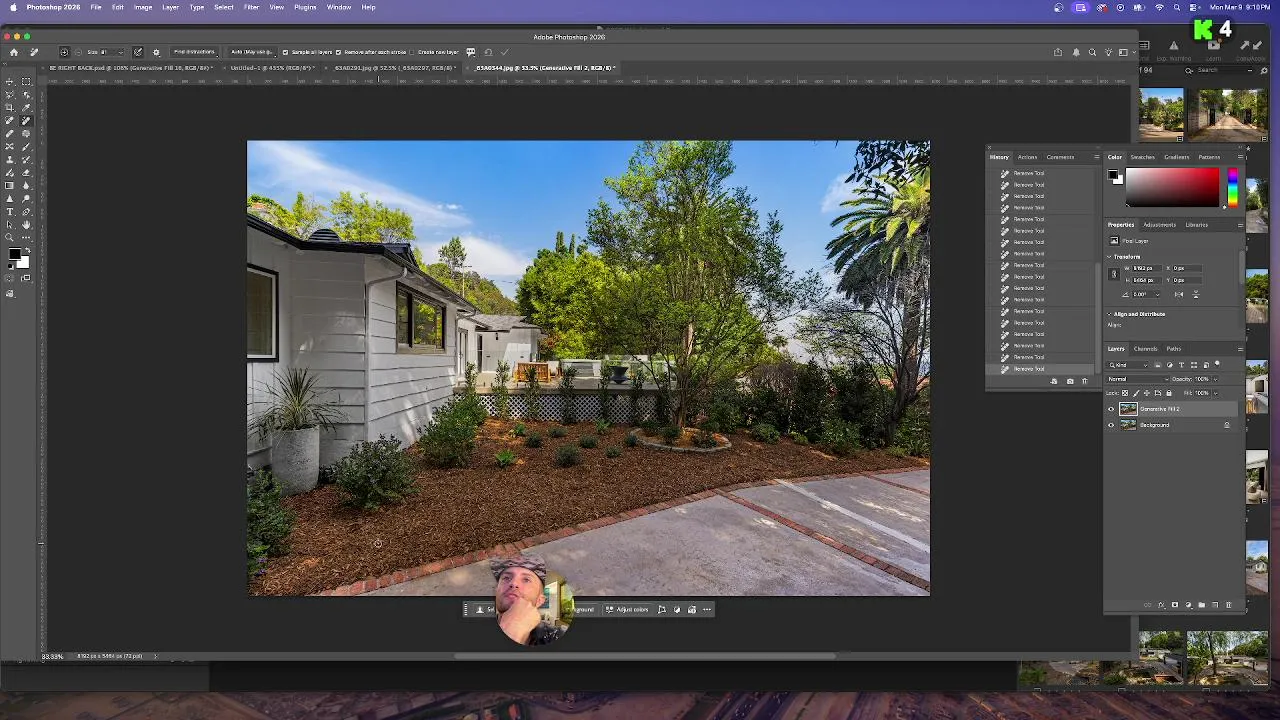Click the Search icon in Photoshop top bar
The height and width of the screenshot is (720, 1280).
[x=1092, y=52]
